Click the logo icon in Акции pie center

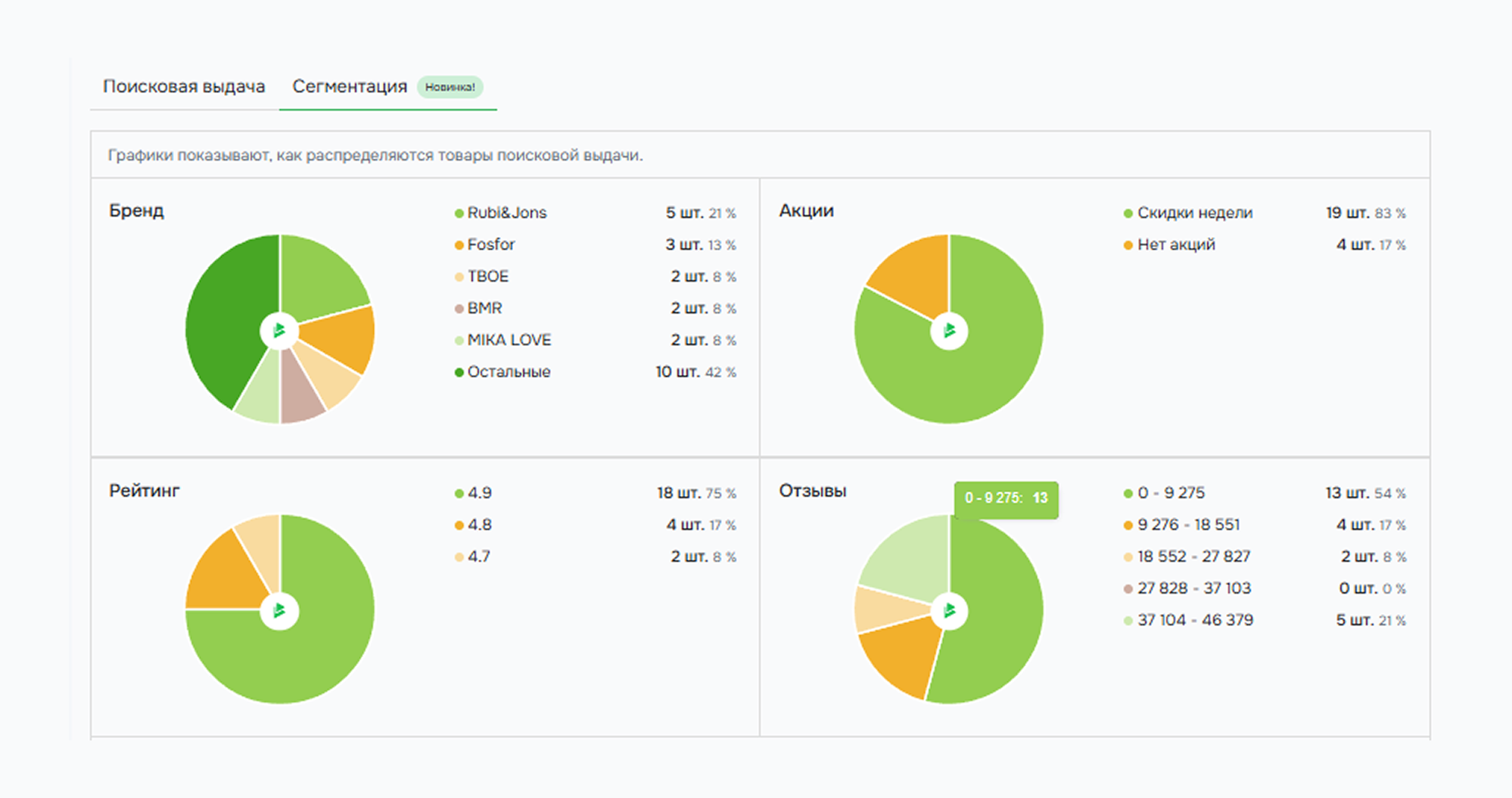949,331
